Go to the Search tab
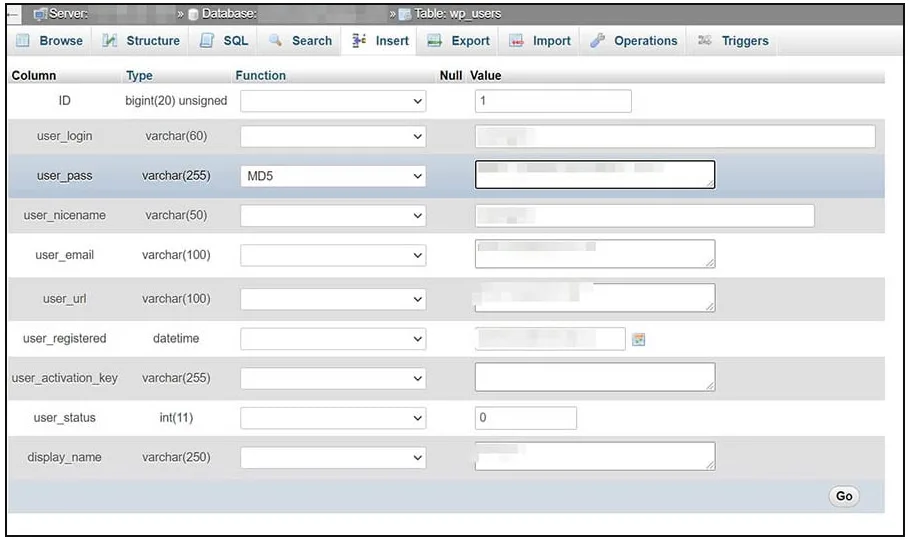 pyautogui.click(x=301, y=41)
